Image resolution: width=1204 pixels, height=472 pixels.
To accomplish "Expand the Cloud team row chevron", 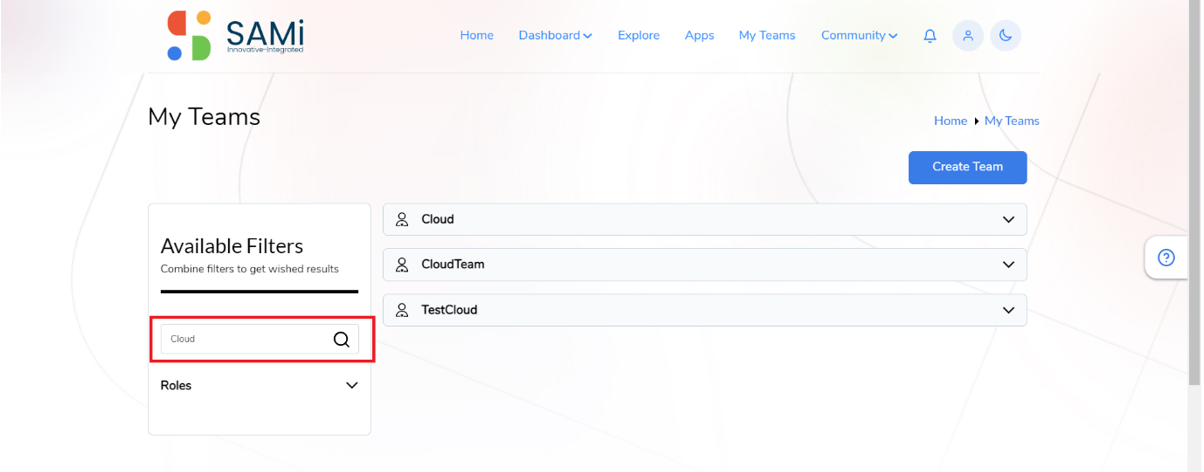I will tap(1008, 220).
